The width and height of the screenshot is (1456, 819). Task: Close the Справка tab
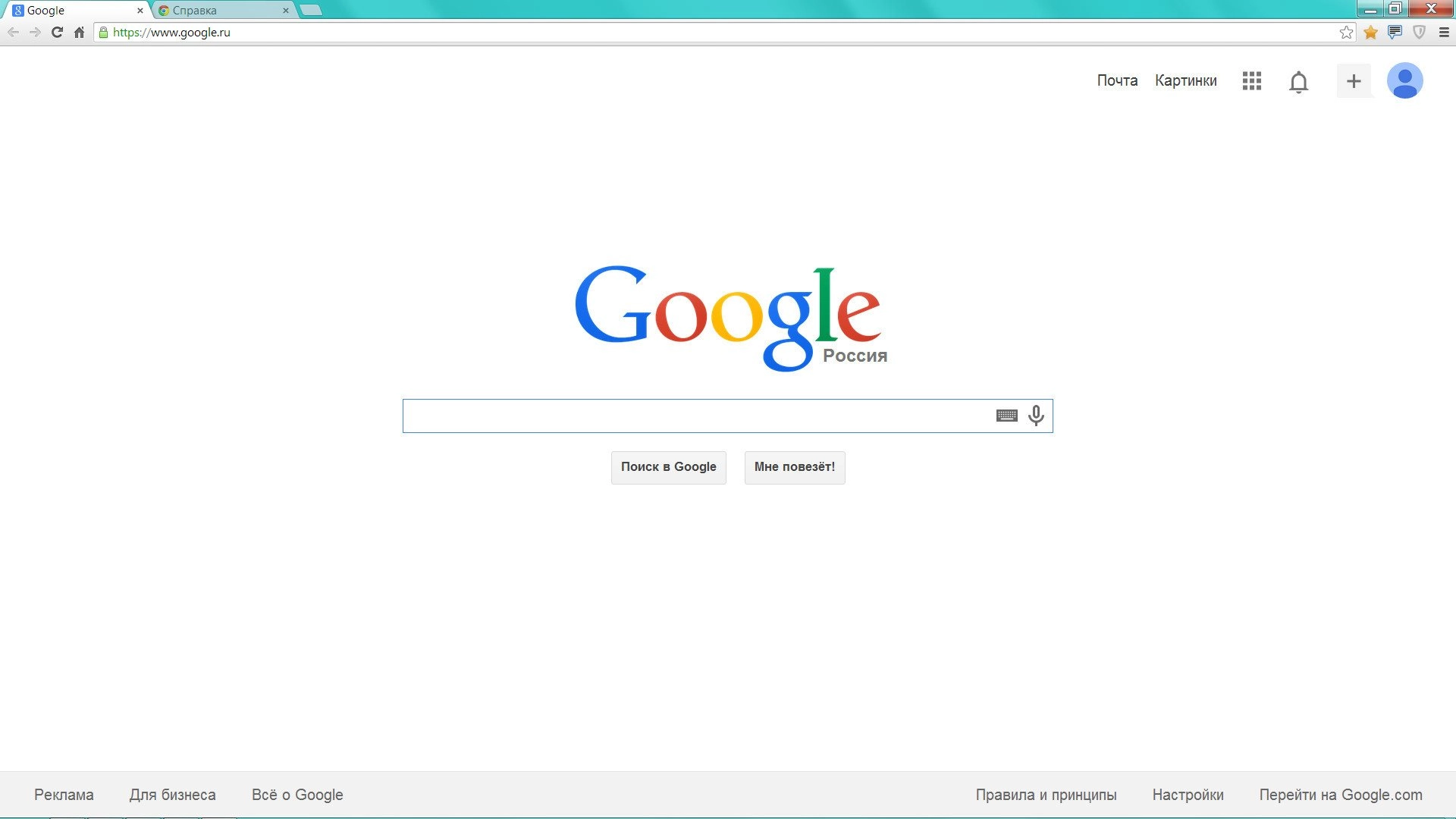coord(286,11)
